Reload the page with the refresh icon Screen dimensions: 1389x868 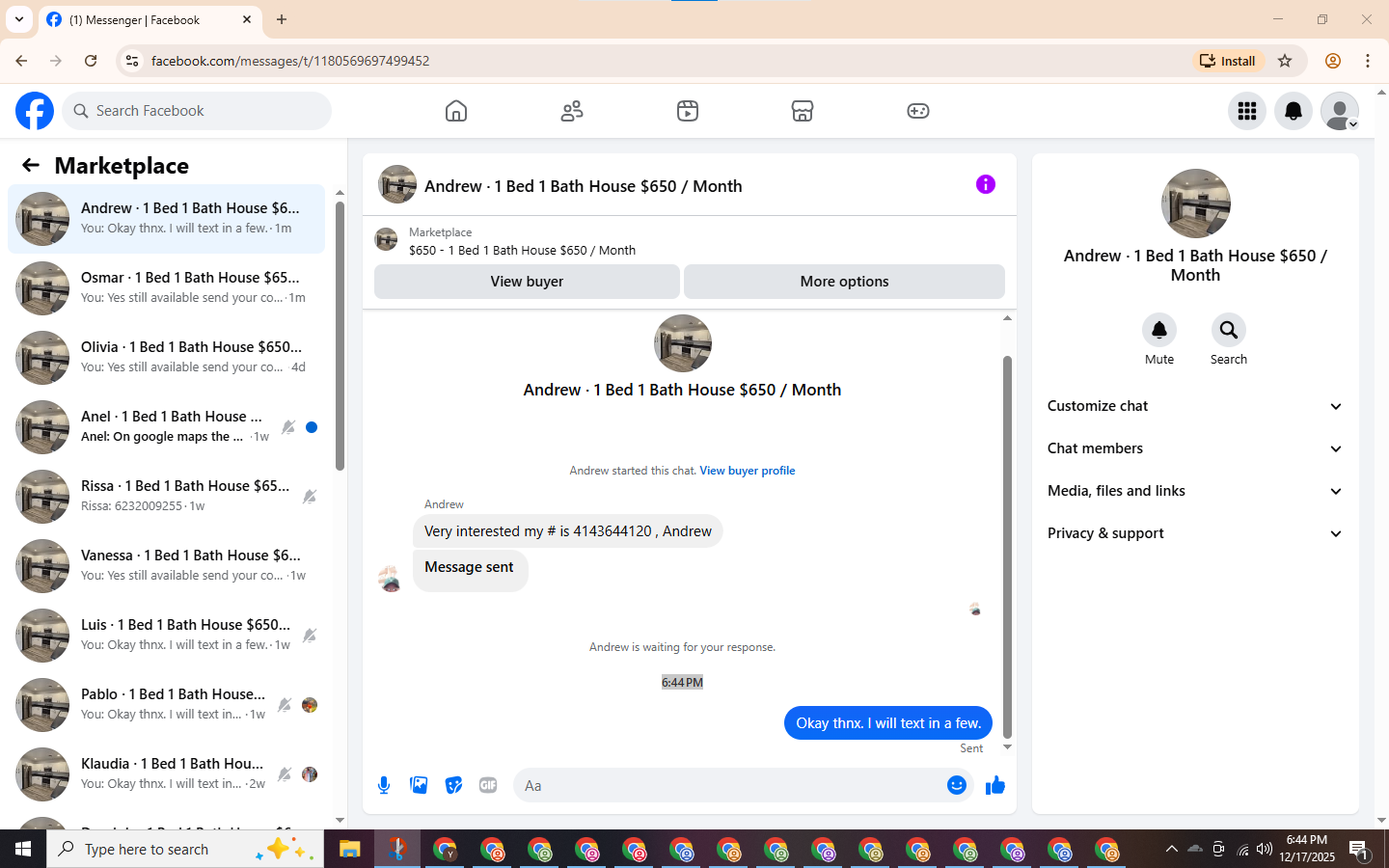click(x=91, y=61)
